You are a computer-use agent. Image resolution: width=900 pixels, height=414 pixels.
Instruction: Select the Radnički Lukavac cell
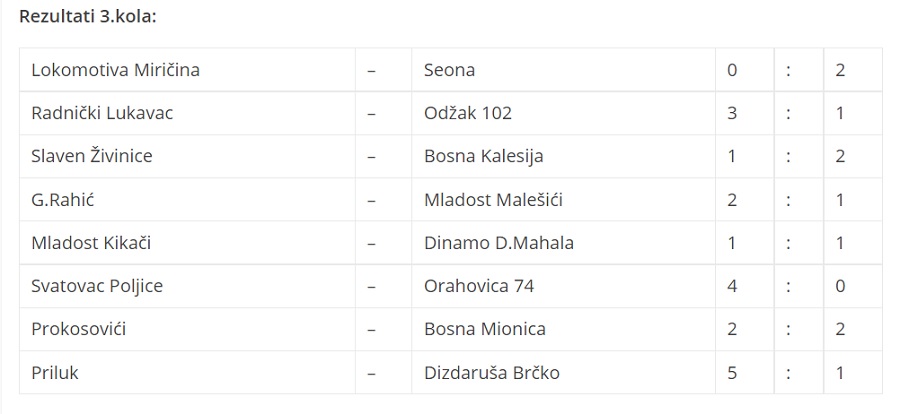click(102, 113)
